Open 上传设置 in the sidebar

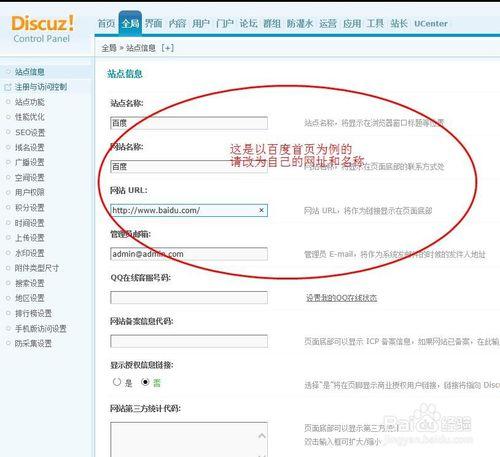(x=30, y=238)
